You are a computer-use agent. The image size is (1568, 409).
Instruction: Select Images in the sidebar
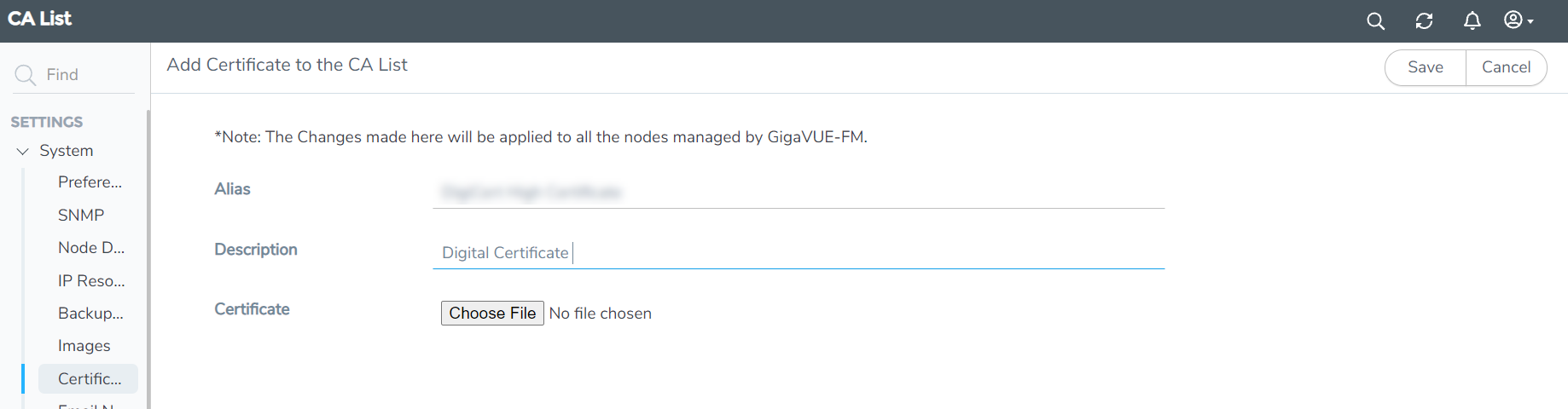pos(84,346)
